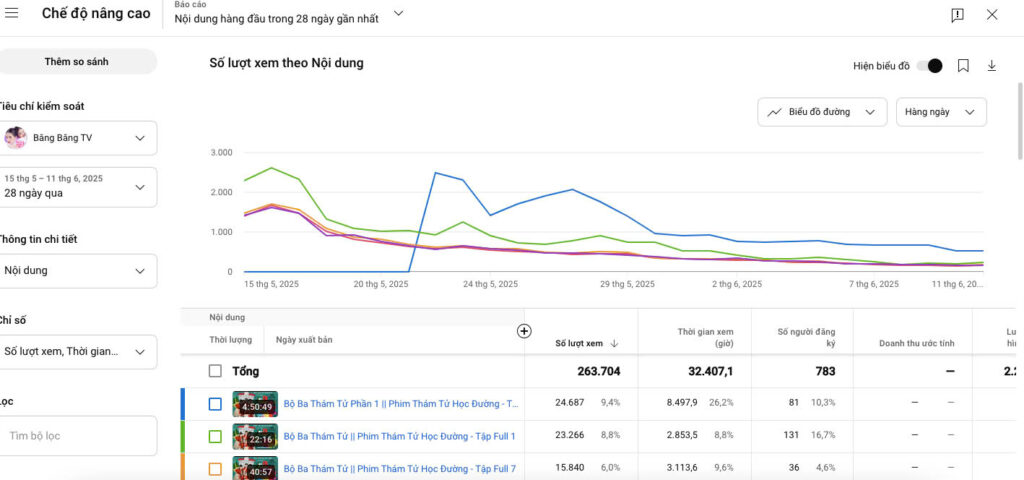The image size is (1024, 480).
Task: Click the Băng Băng TV channel avatar
Action: pos(16,138)
